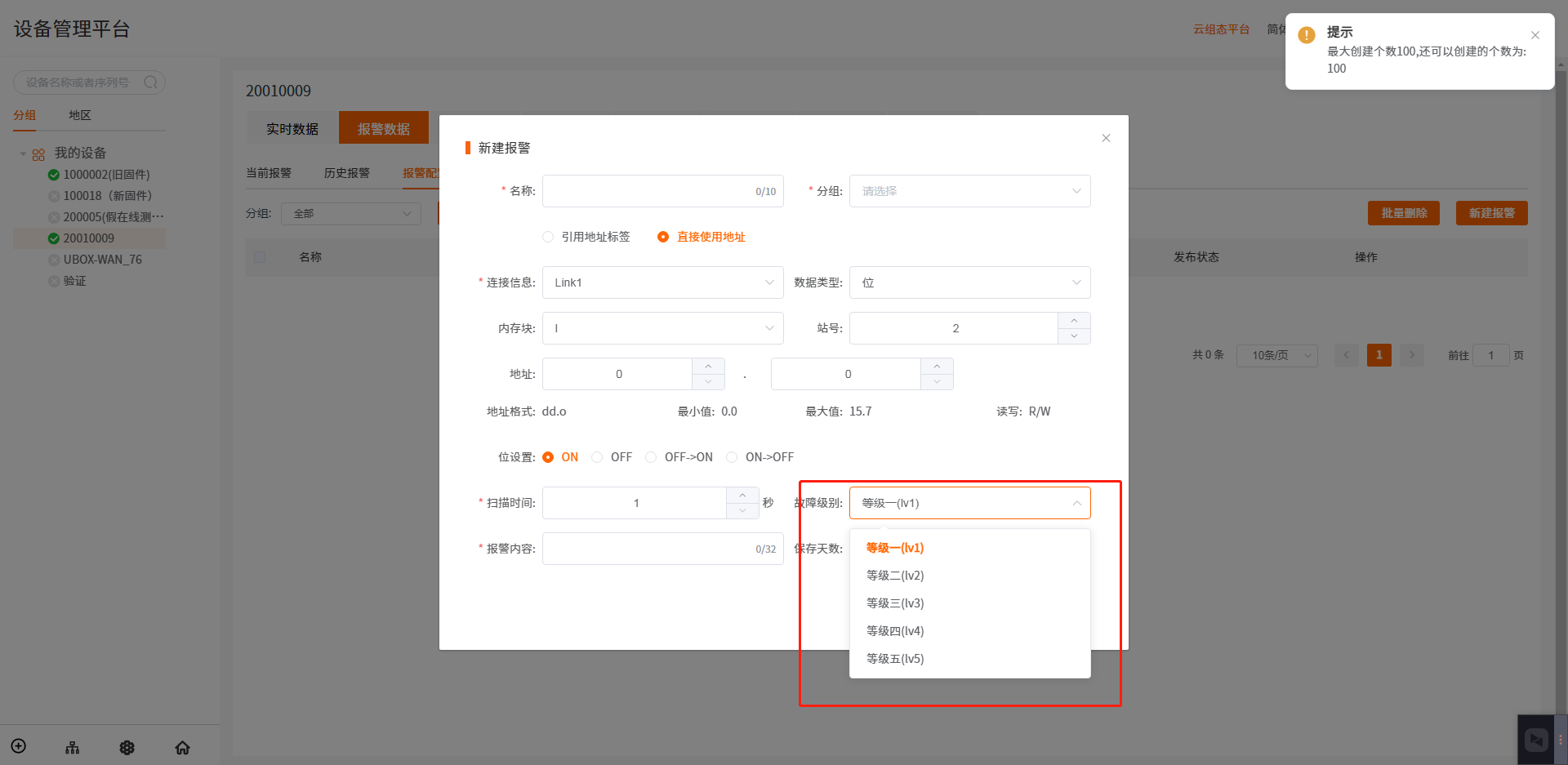Click the 批量删除 button
The width and height of the screenshot is (1568, 765).
tap(1404, 213)
